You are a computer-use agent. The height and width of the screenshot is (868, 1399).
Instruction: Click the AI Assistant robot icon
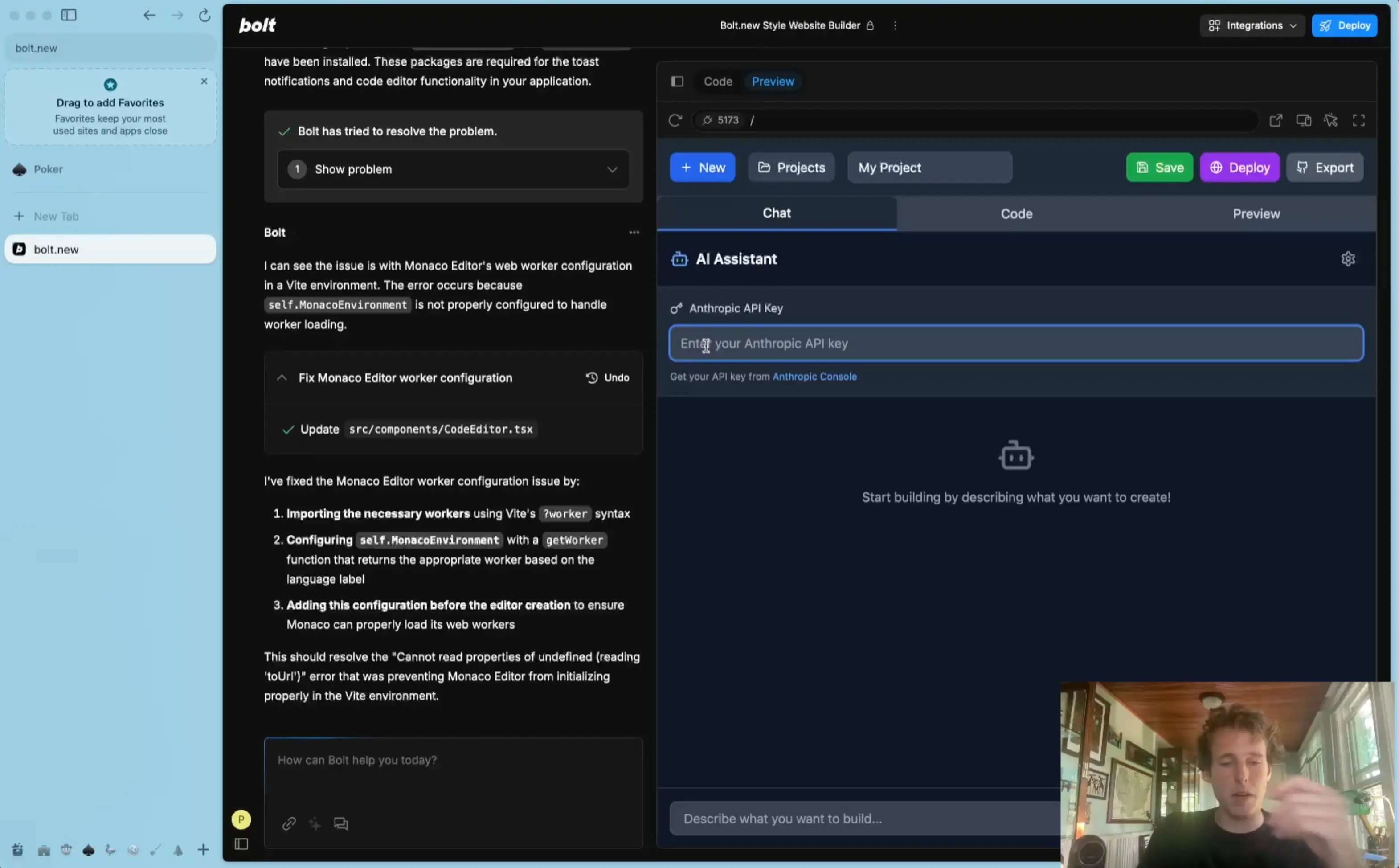pos(679,259)
